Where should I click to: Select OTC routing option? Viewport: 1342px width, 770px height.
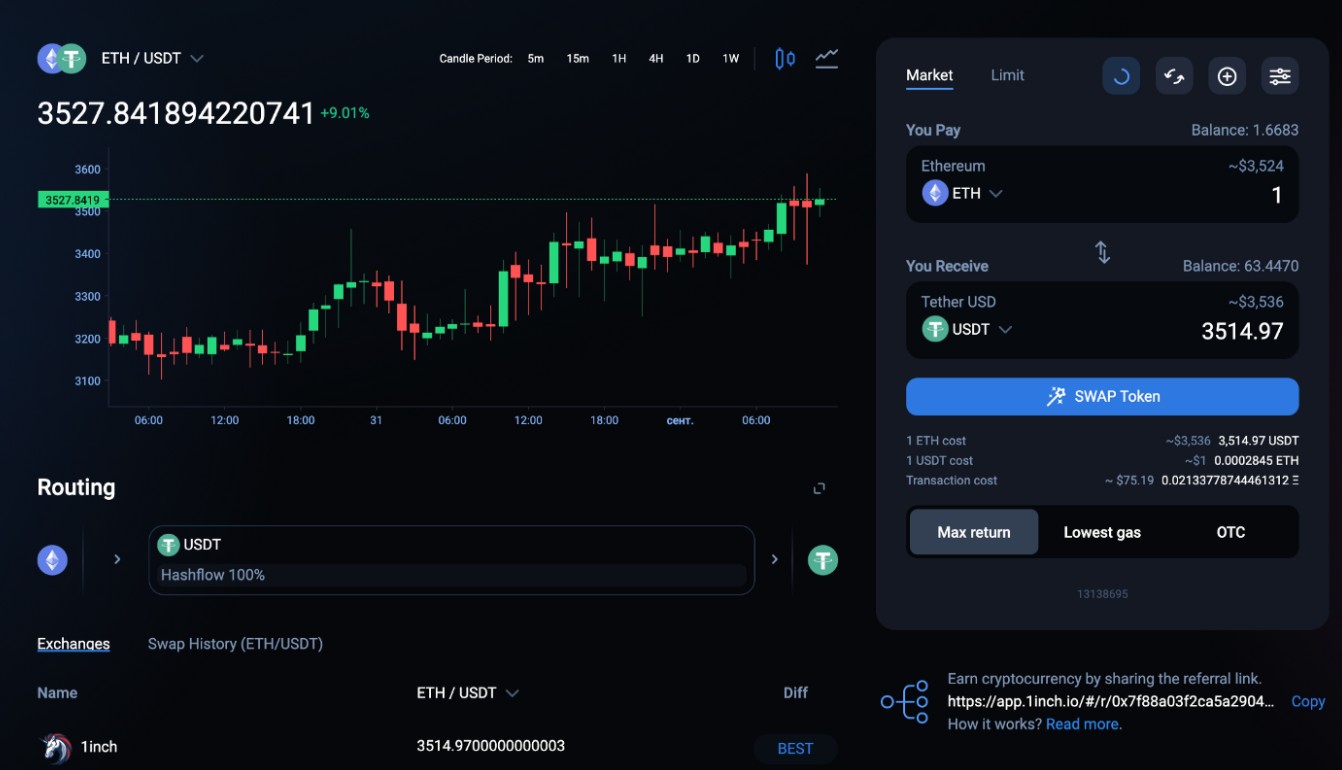pyautogui.click(x=1231, y=532)
